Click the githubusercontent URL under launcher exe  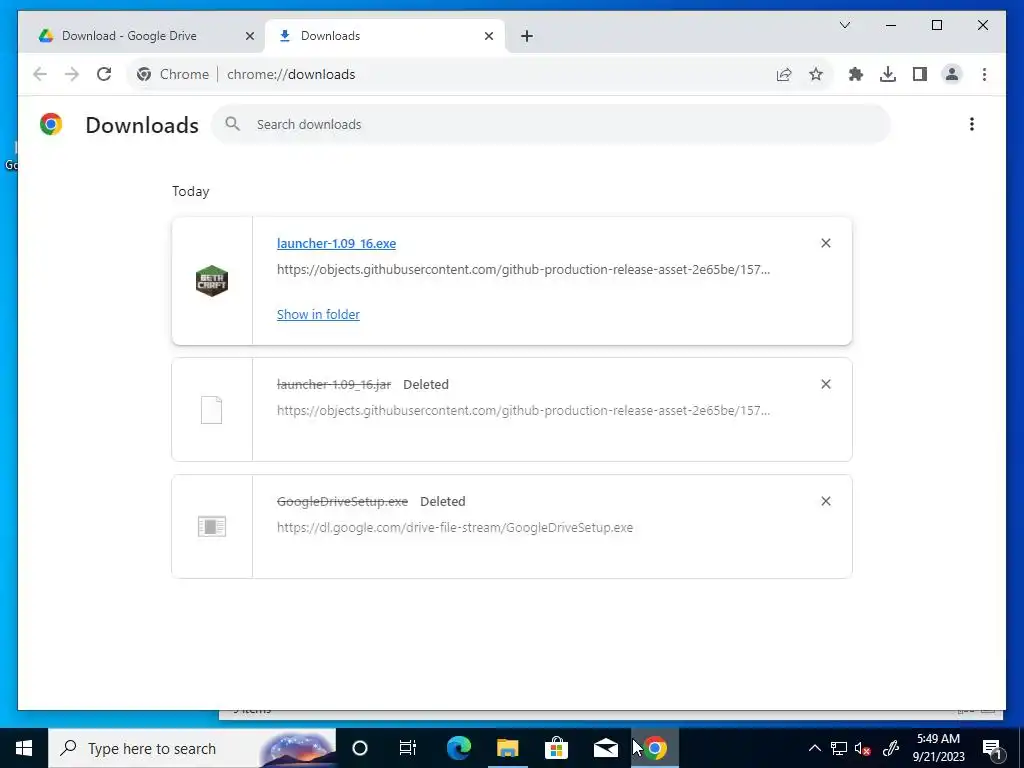click(x=523, y=270)
